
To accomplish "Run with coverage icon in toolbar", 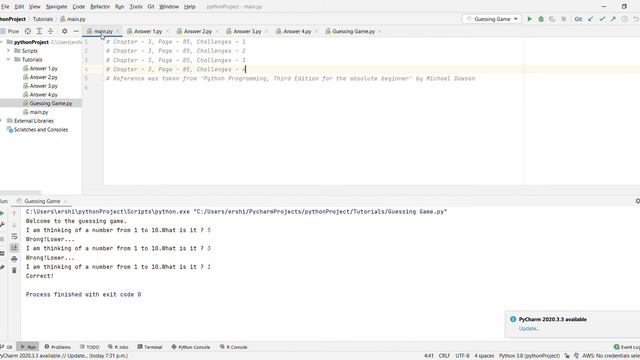I will click(552, 19).
